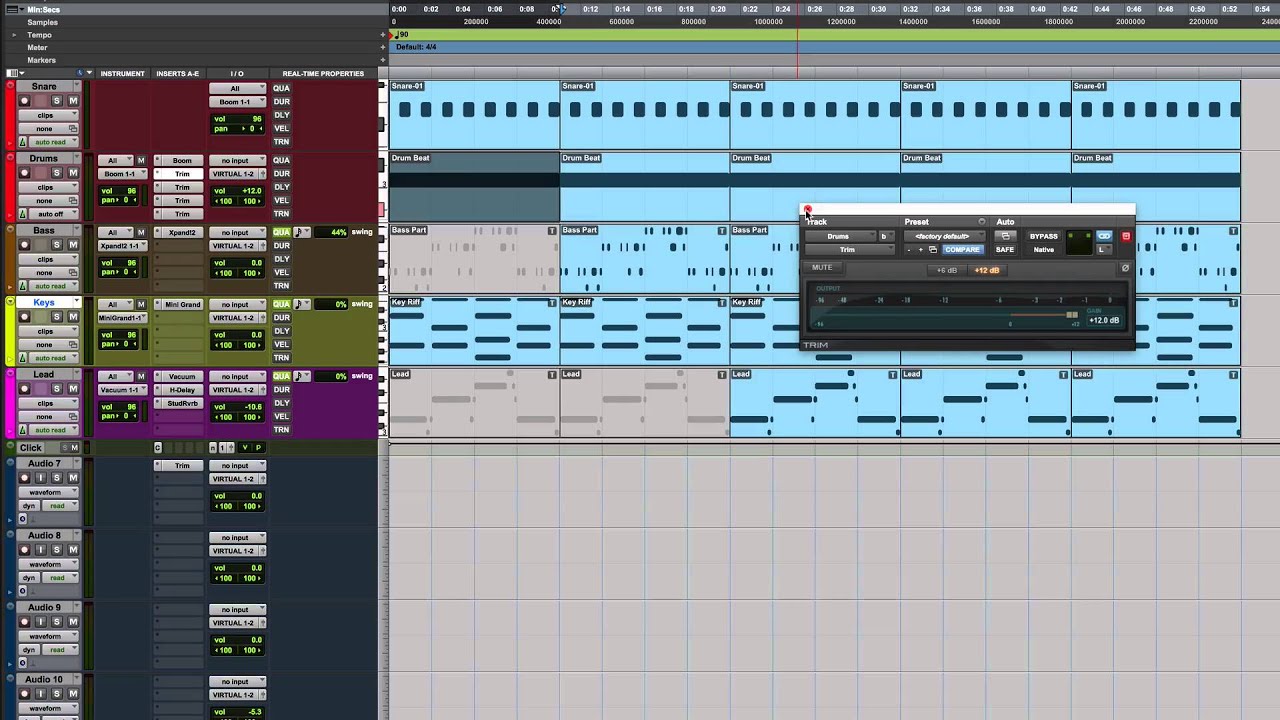Open Audio 7 waveform view dropdown
The width and height of the screenshot is (1280, 720).
[x=49, y=492]
